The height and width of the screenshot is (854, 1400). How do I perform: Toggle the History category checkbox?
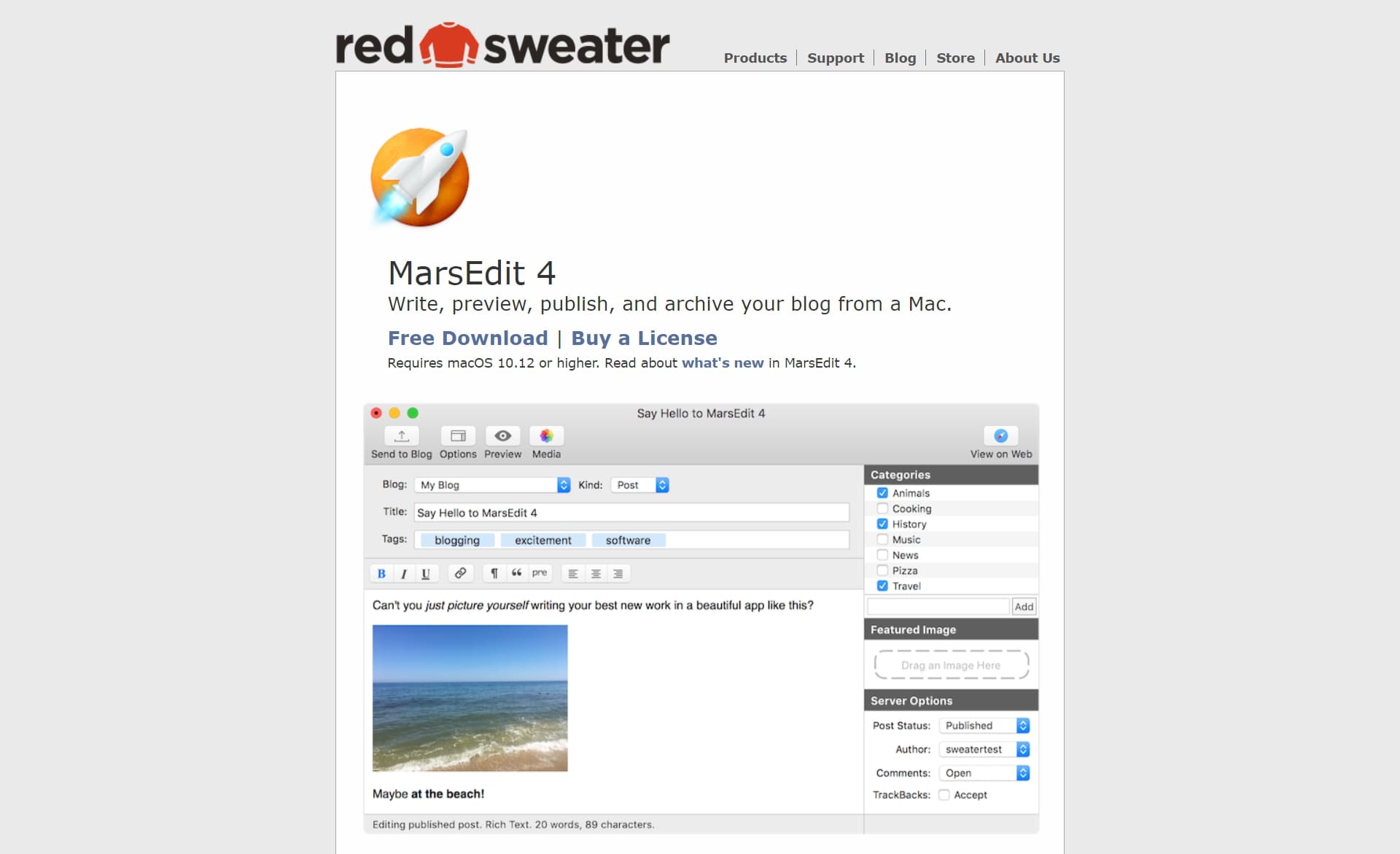[882, 524]
